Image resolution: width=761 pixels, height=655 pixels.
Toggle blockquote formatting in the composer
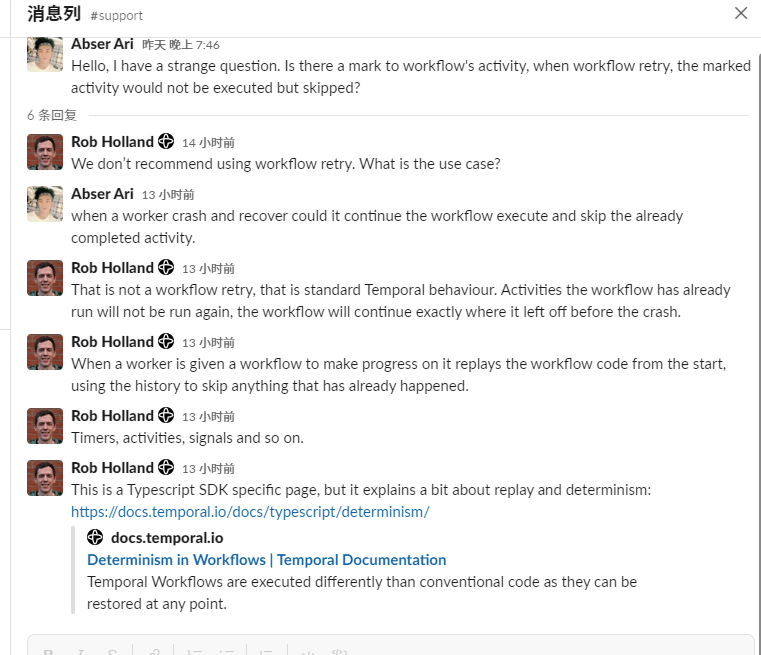coord(266,652)
